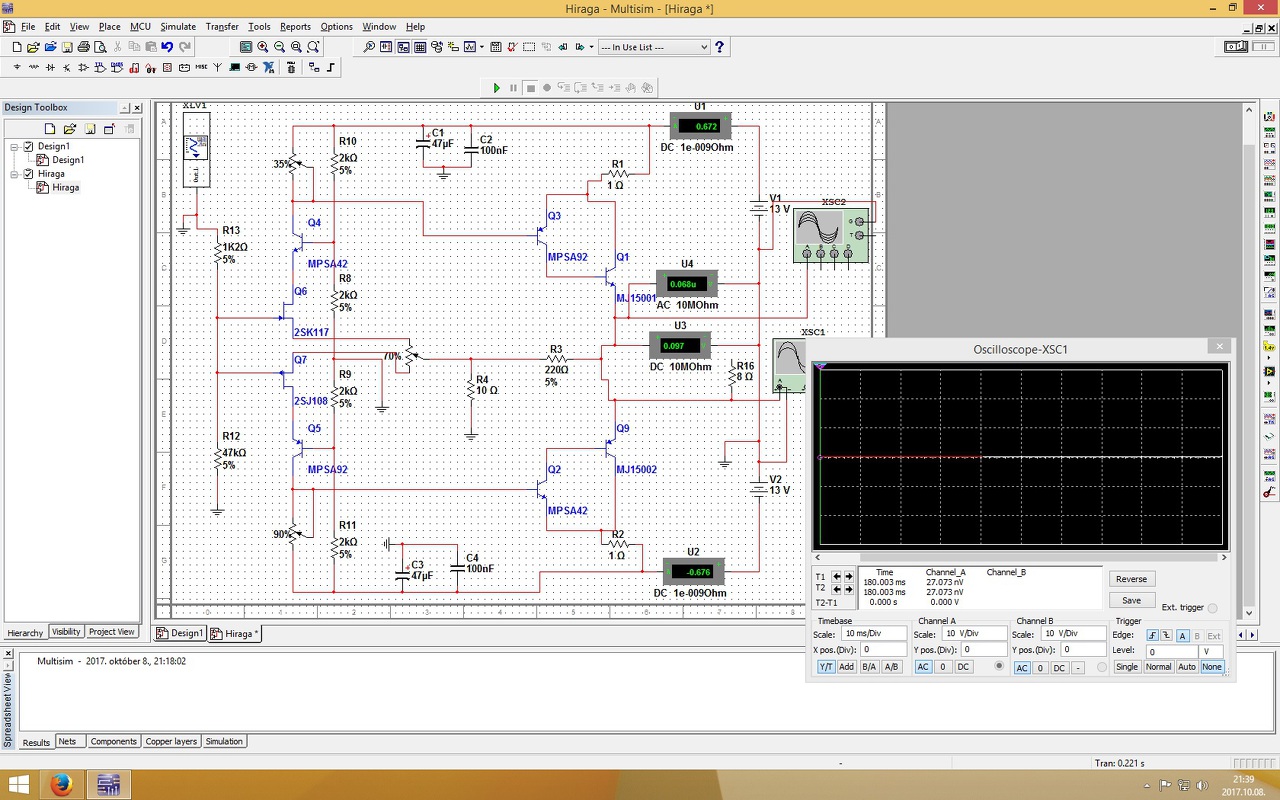Open Firefox from the Windows taskbar
The height and width of the screenshot is (800, 1280).
[x=62, y=785]
